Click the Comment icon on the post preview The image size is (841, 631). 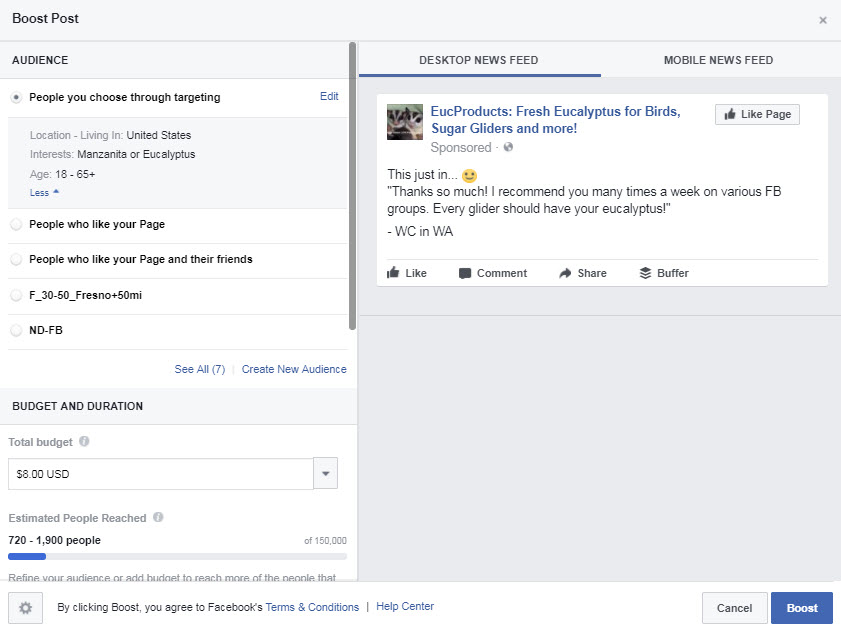[465, 273]
